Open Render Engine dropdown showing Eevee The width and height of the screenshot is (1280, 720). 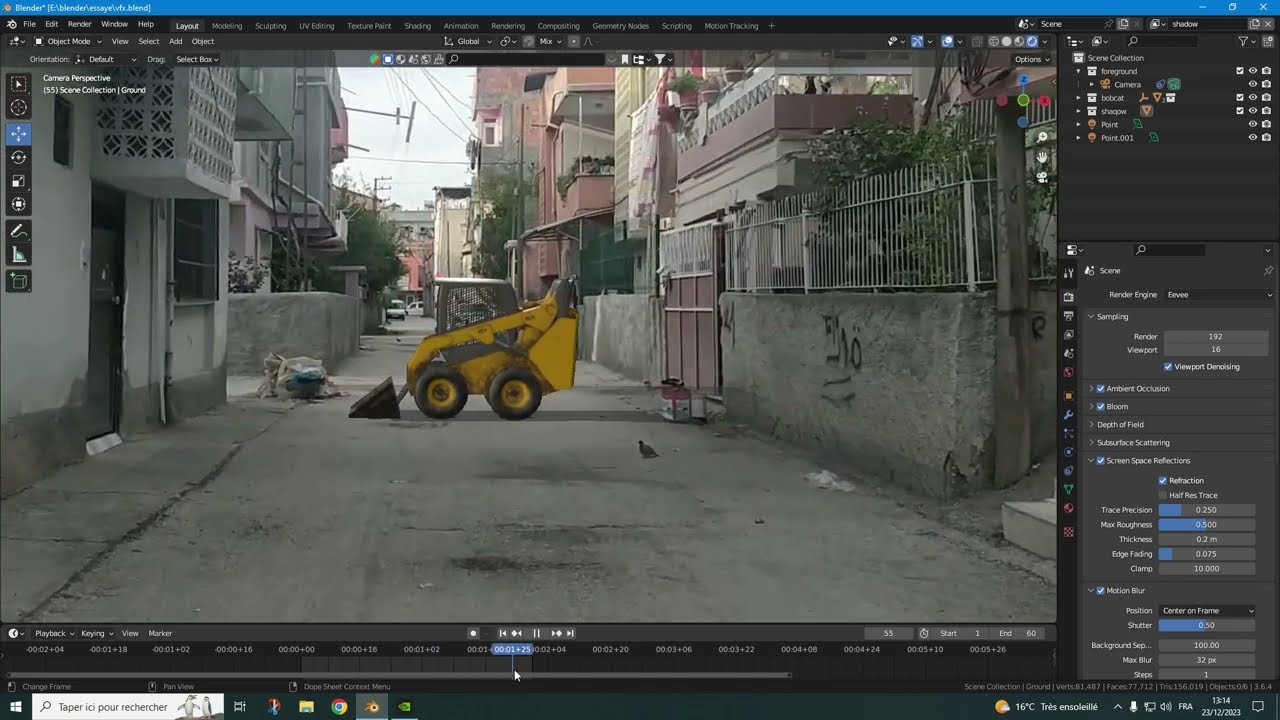(x=1219, y=295)
